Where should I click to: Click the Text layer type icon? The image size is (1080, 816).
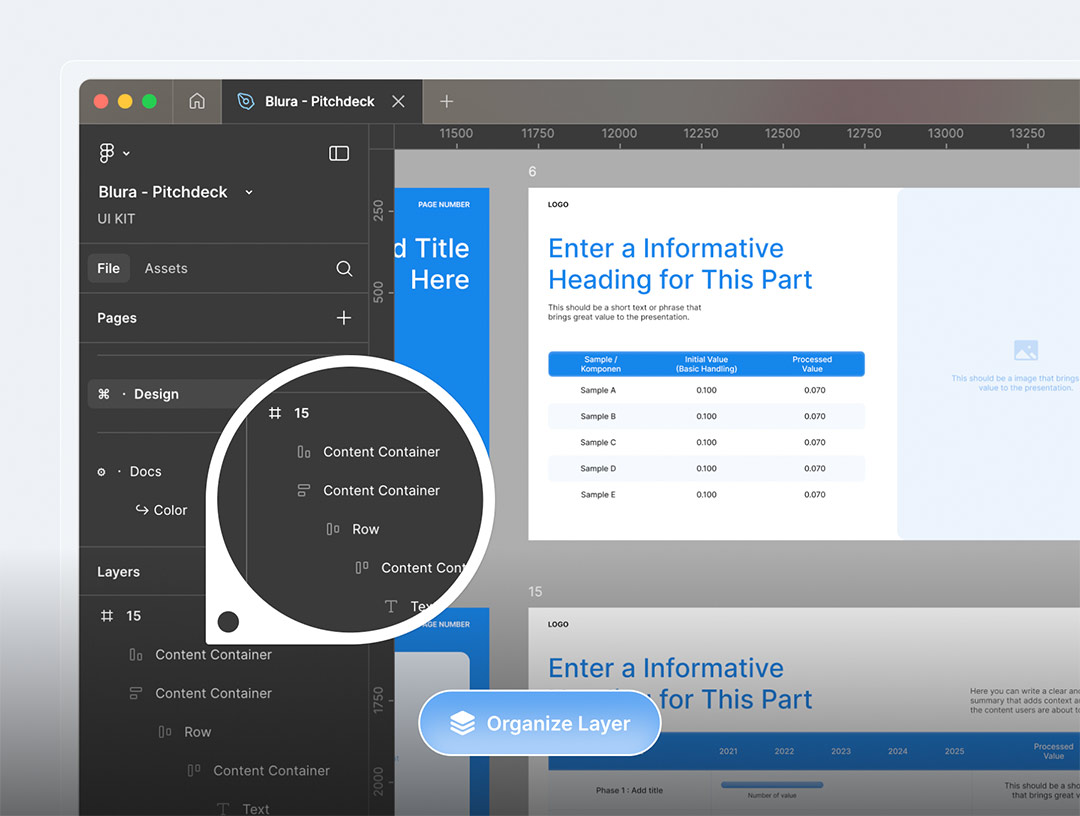[x=223, y=808]
